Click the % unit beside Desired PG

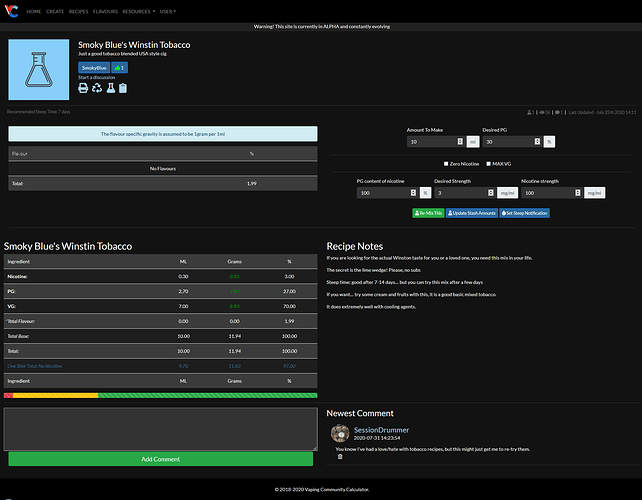pos(549,142)
